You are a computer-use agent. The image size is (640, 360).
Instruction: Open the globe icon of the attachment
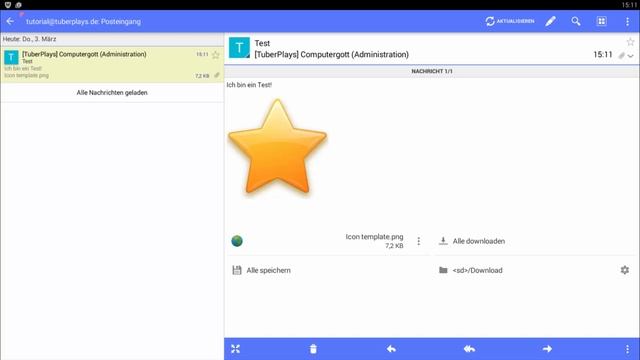coord(237,241)
